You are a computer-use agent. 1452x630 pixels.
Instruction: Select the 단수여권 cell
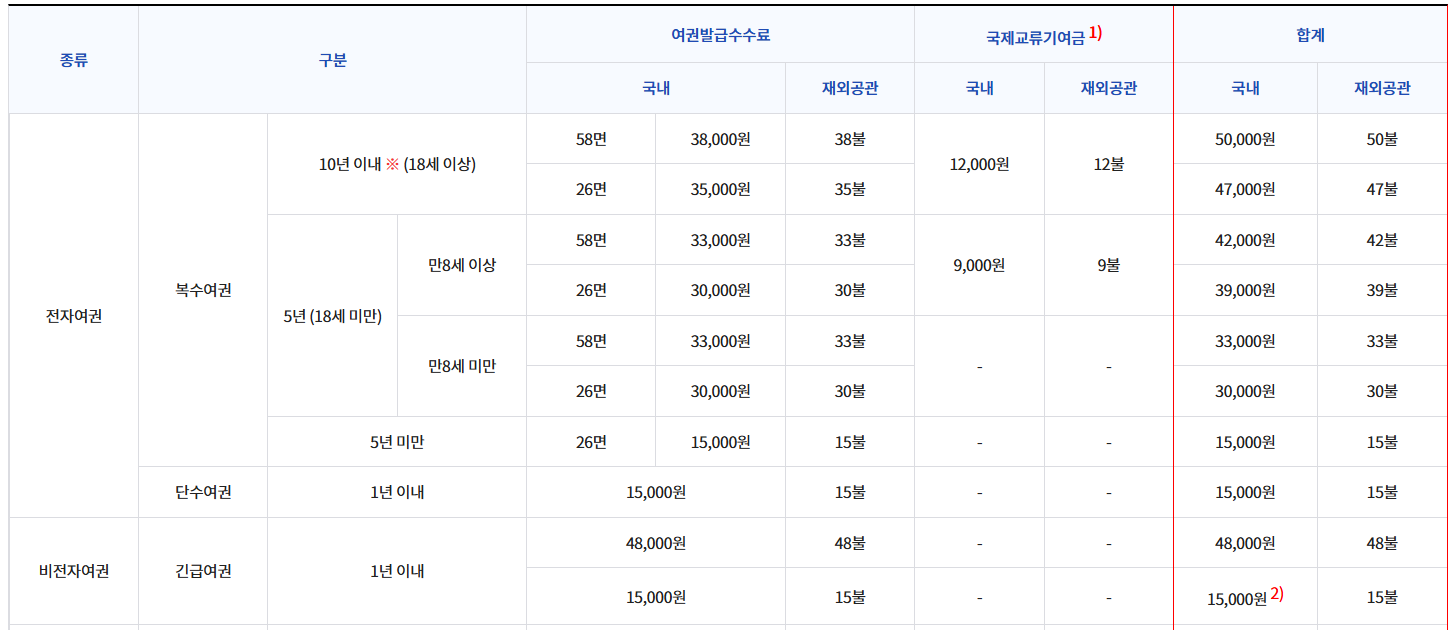202,492
